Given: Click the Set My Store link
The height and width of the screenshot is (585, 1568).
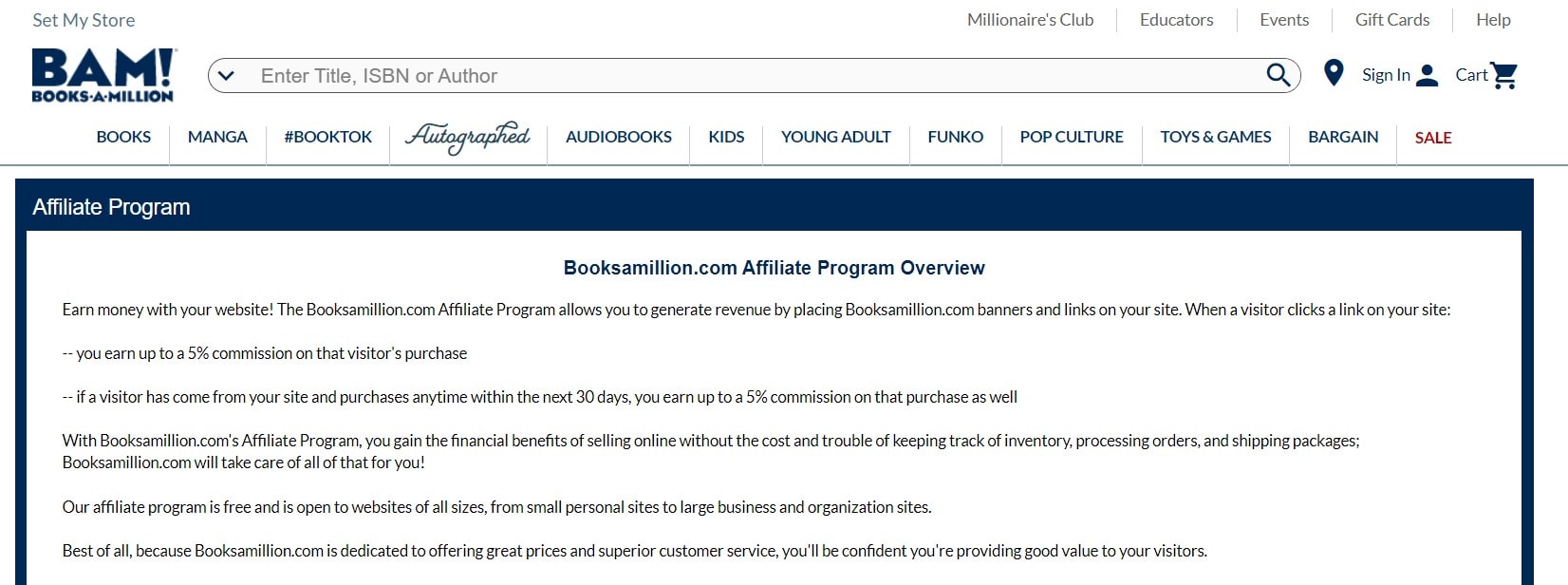Looking at the screenshot, I should pos(84,20).
